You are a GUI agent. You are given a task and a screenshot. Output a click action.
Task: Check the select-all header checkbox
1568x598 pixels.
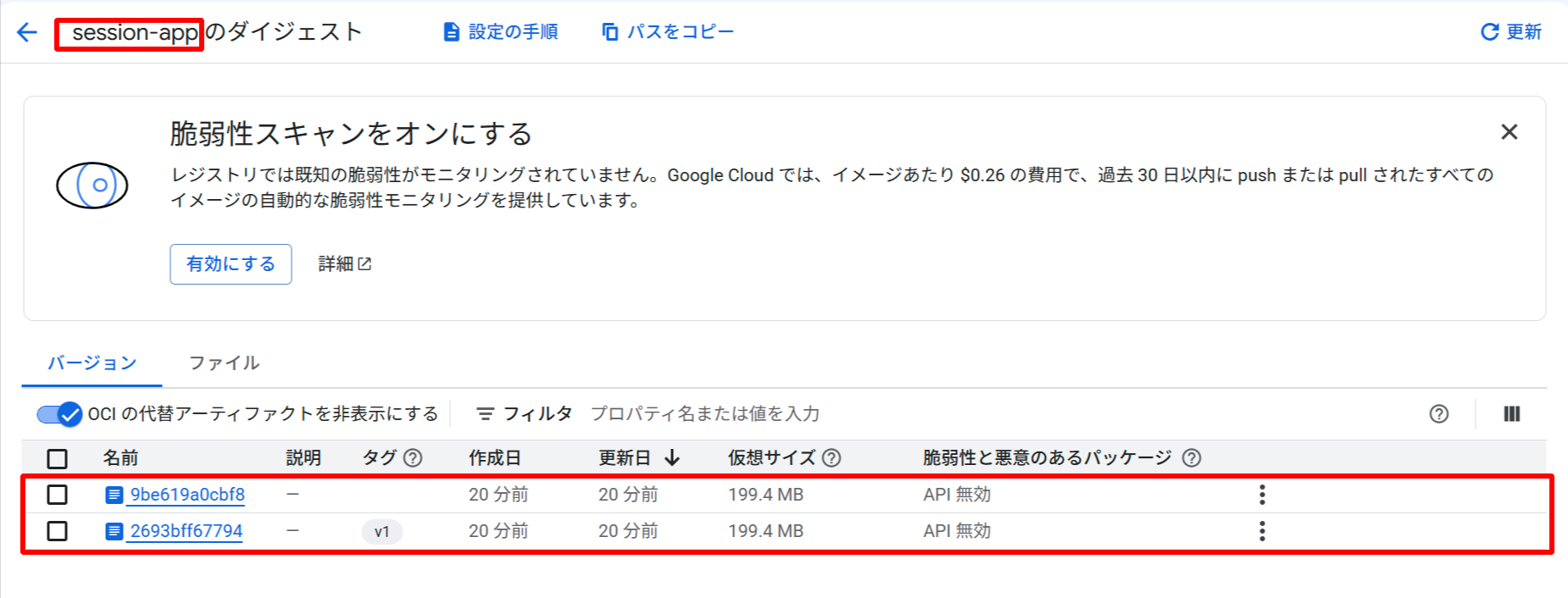(57, 458)
